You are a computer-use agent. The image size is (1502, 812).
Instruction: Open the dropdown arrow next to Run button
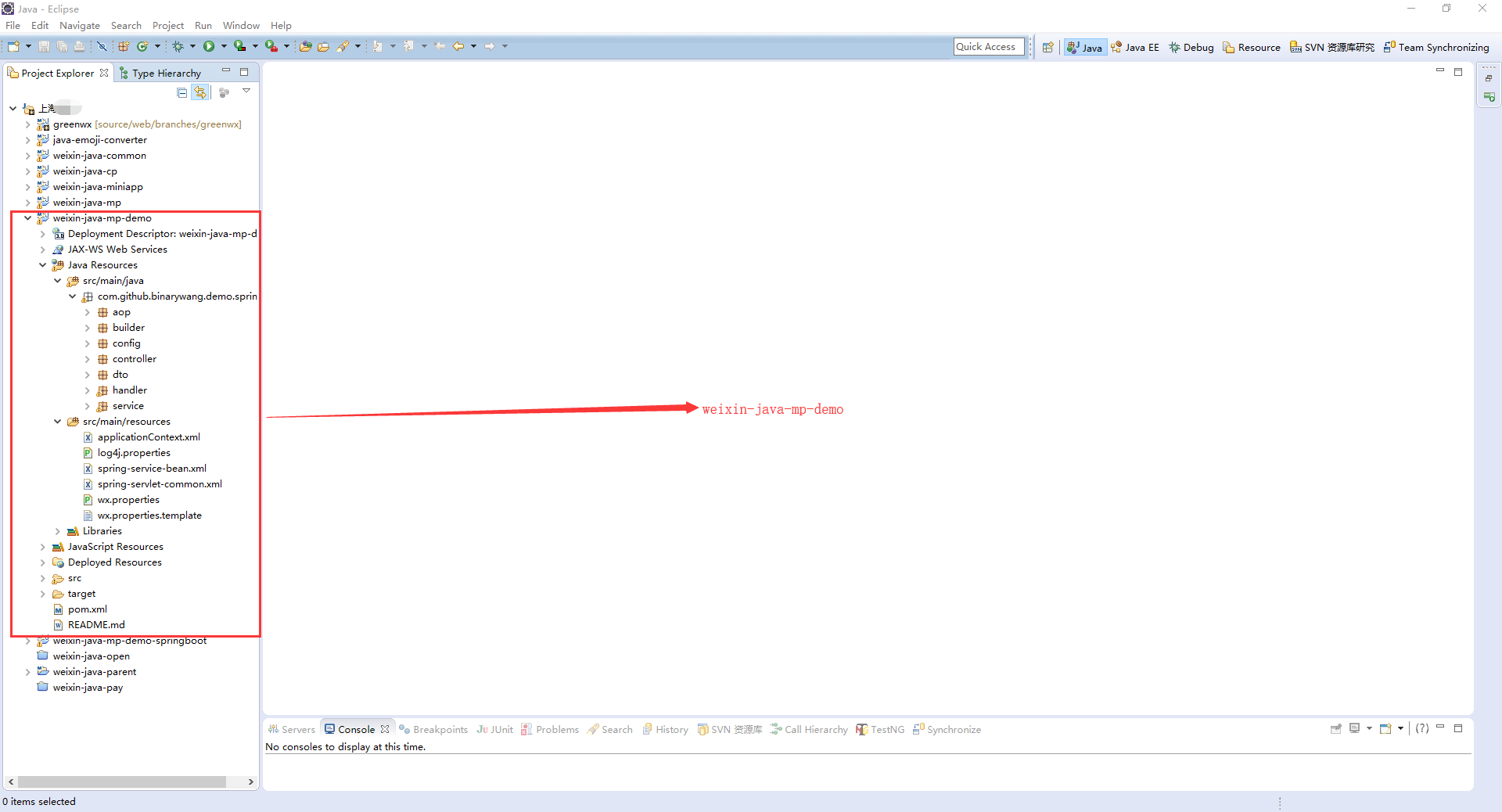[x=224, y=46]
